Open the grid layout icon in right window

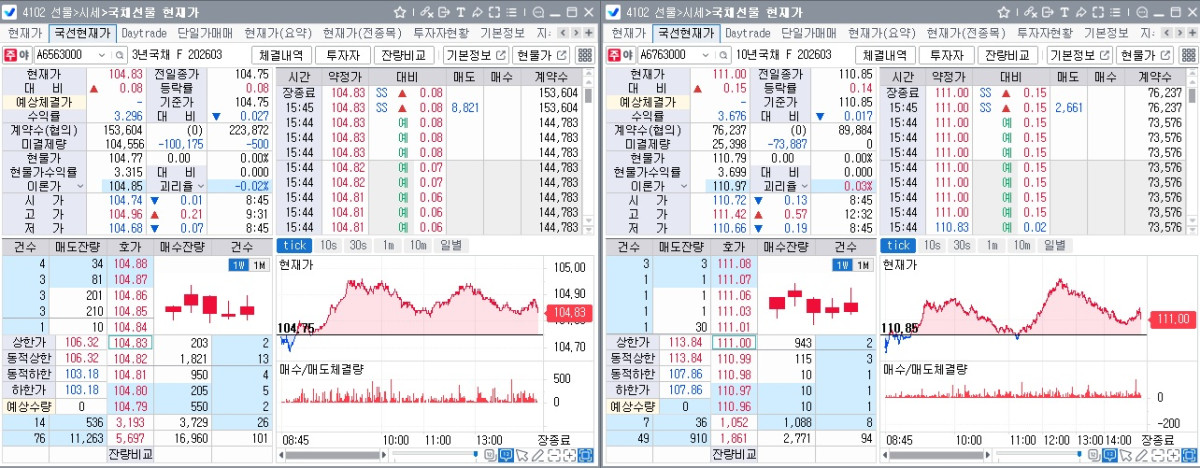(x=1189, y=55)
